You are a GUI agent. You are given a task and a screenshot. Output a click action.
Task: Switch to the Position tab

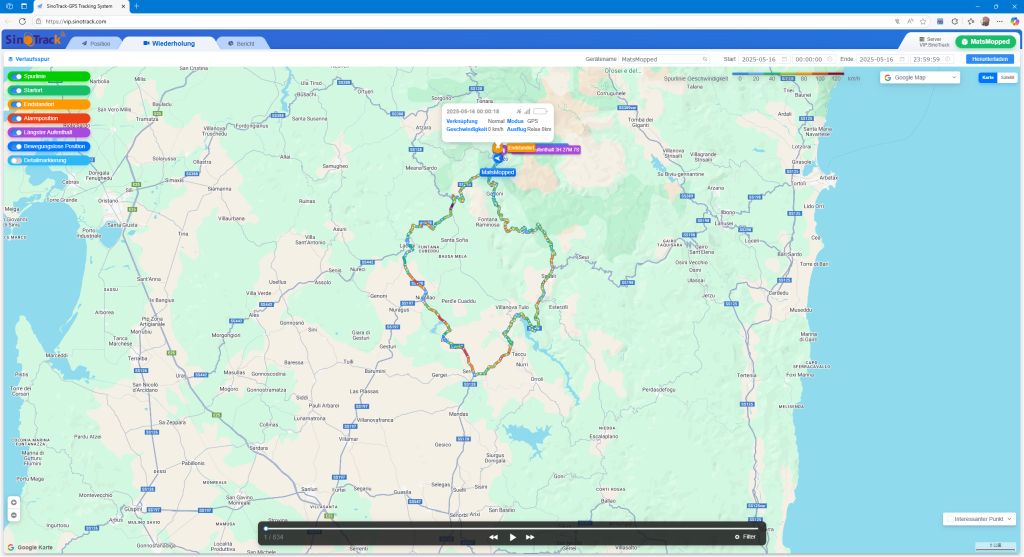pos(94,44)
